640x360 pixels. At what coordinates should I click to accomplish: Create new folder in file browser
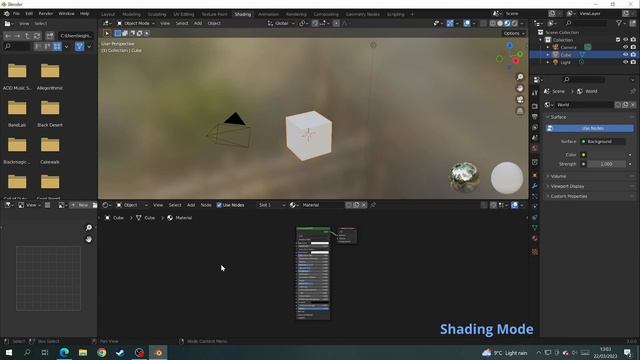(50, 36)
